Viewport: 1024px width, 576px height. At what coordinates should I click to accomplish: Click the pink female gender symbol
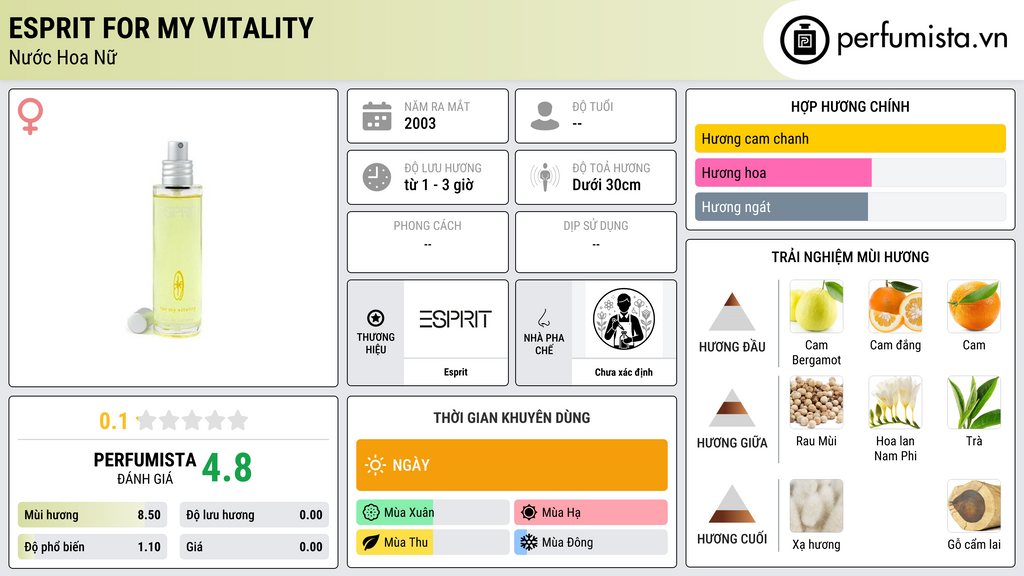coord(30,116)
